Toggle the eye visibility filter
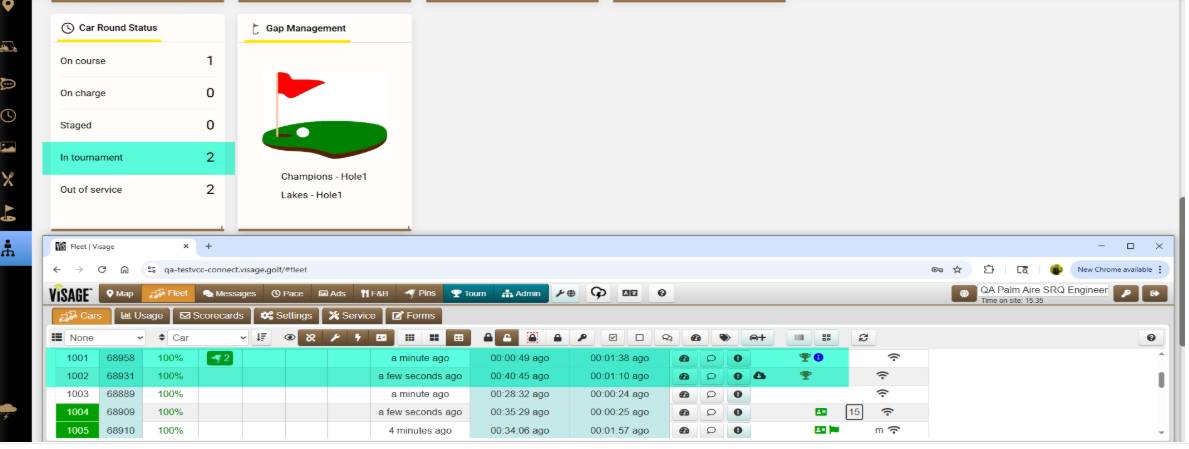This screenshot has width=1189, height=449. tap(290, 338)
